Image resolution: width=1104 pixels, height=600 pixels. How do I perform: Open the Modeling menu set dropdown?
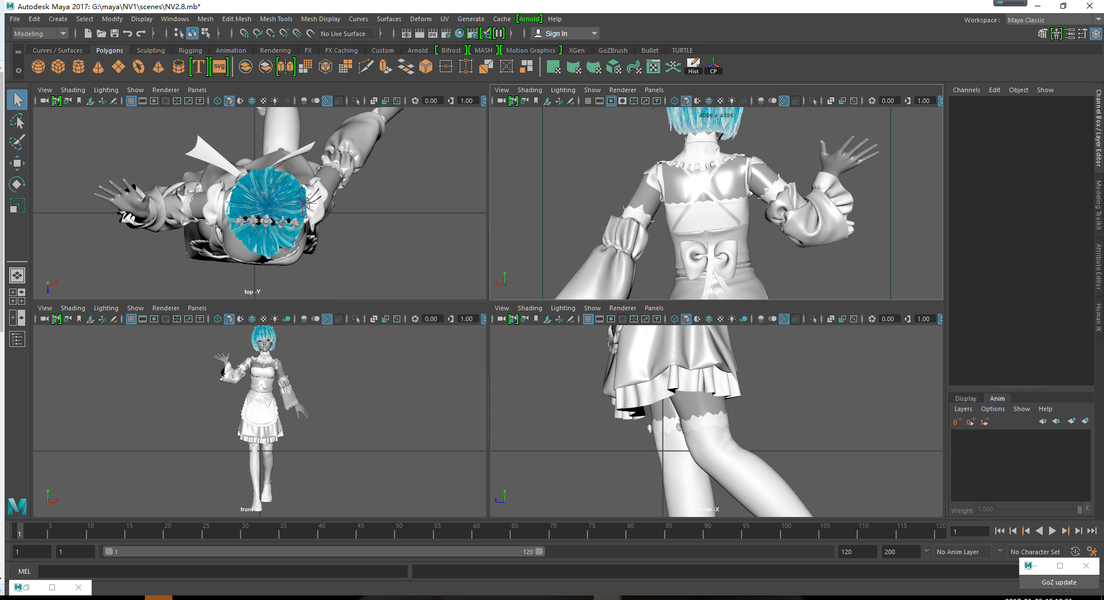(40, 33)
